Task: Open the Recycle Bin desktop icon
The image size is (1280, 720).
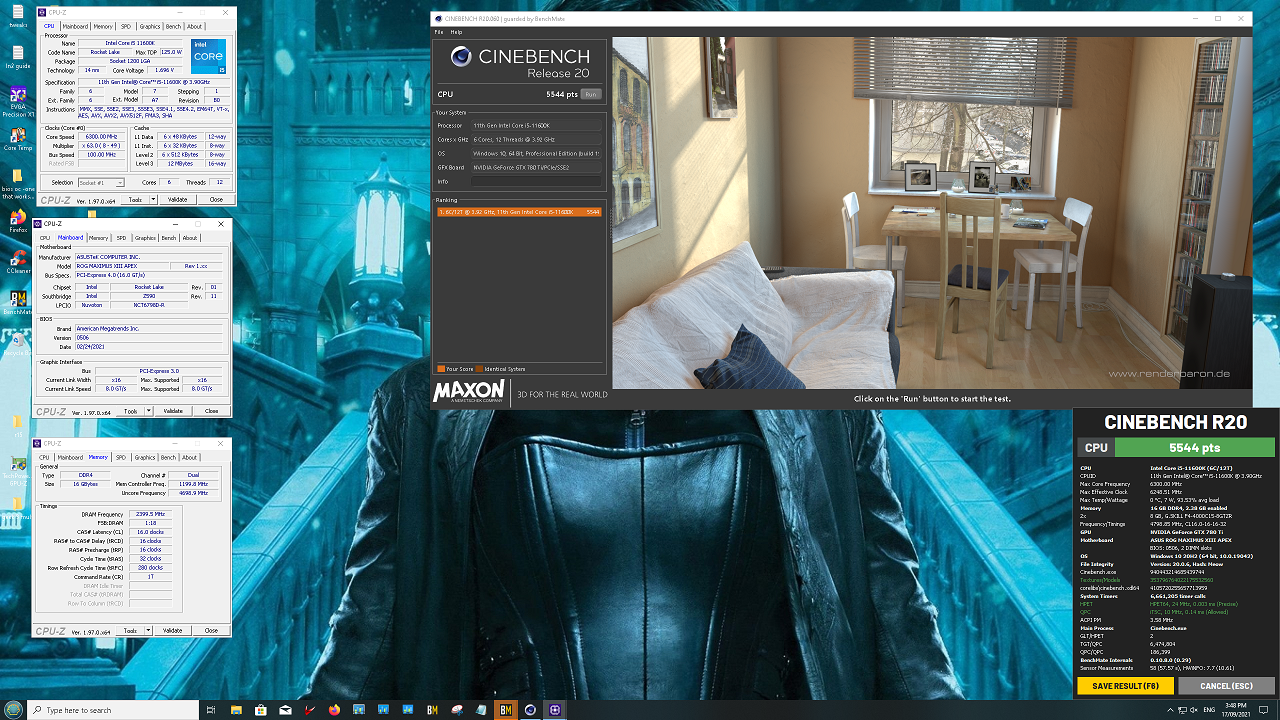Action: [x=17, y=342]
